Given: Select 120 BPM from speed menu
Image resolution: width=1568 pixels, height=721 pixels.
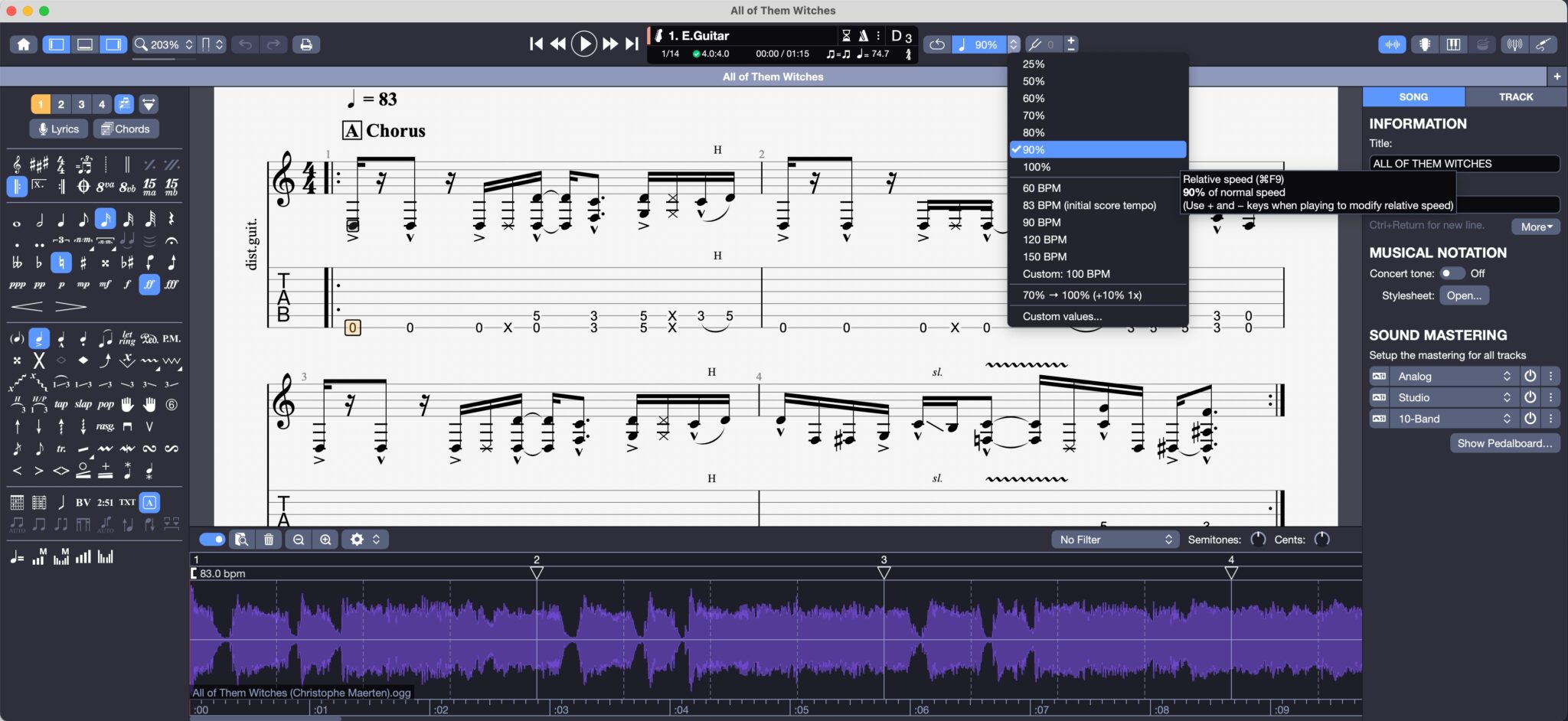Looking at the screenshot, I should coord(1044,240).
